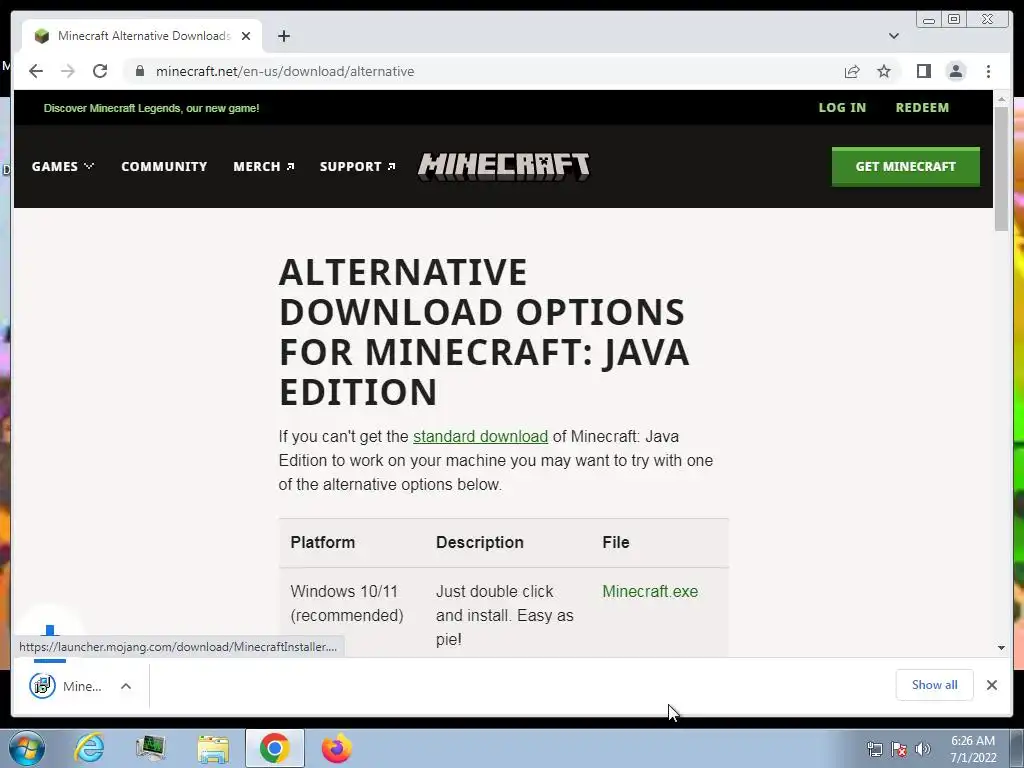Click the Platform column header
Viewport: 1024px width, 768px height.
[x=323, y=543]
